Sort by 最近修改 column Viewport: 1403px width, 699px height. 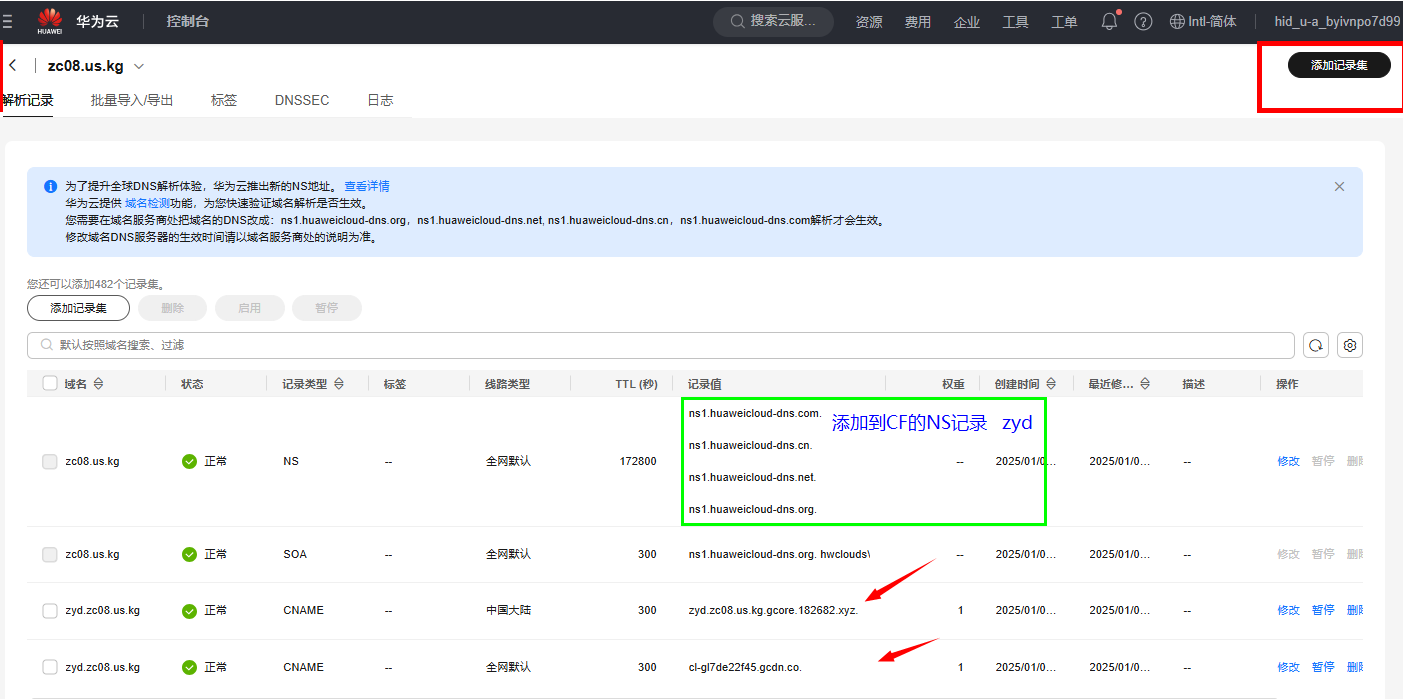pyautogui.click(x=1144, y=384)
